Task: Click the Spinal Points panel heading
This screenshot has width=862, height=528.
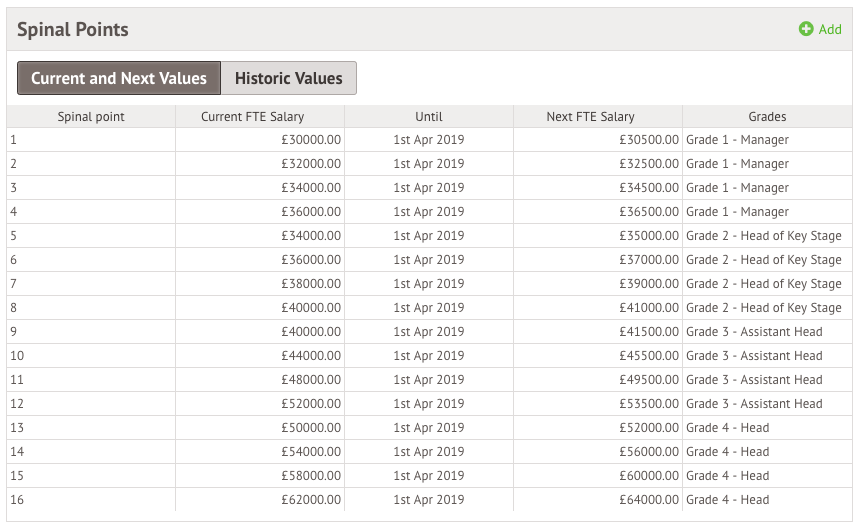Action: pyautogui.click(x=73, y=30)
